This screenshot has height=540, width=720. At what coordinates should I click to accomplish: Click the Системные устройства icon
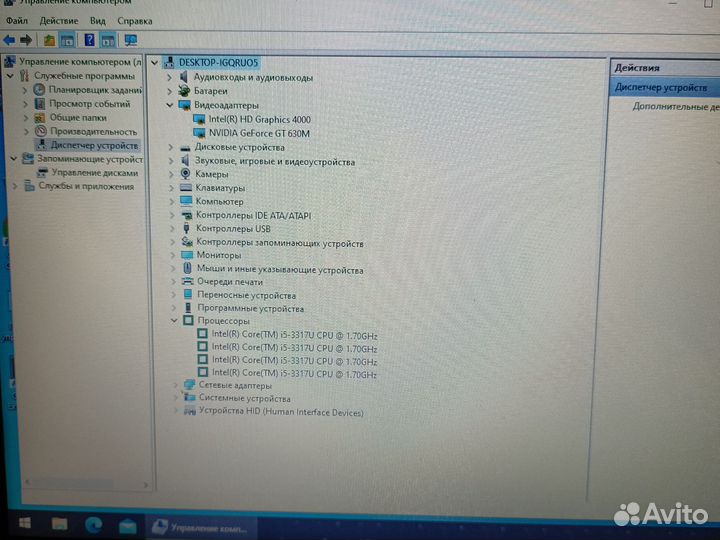[189, 397]
